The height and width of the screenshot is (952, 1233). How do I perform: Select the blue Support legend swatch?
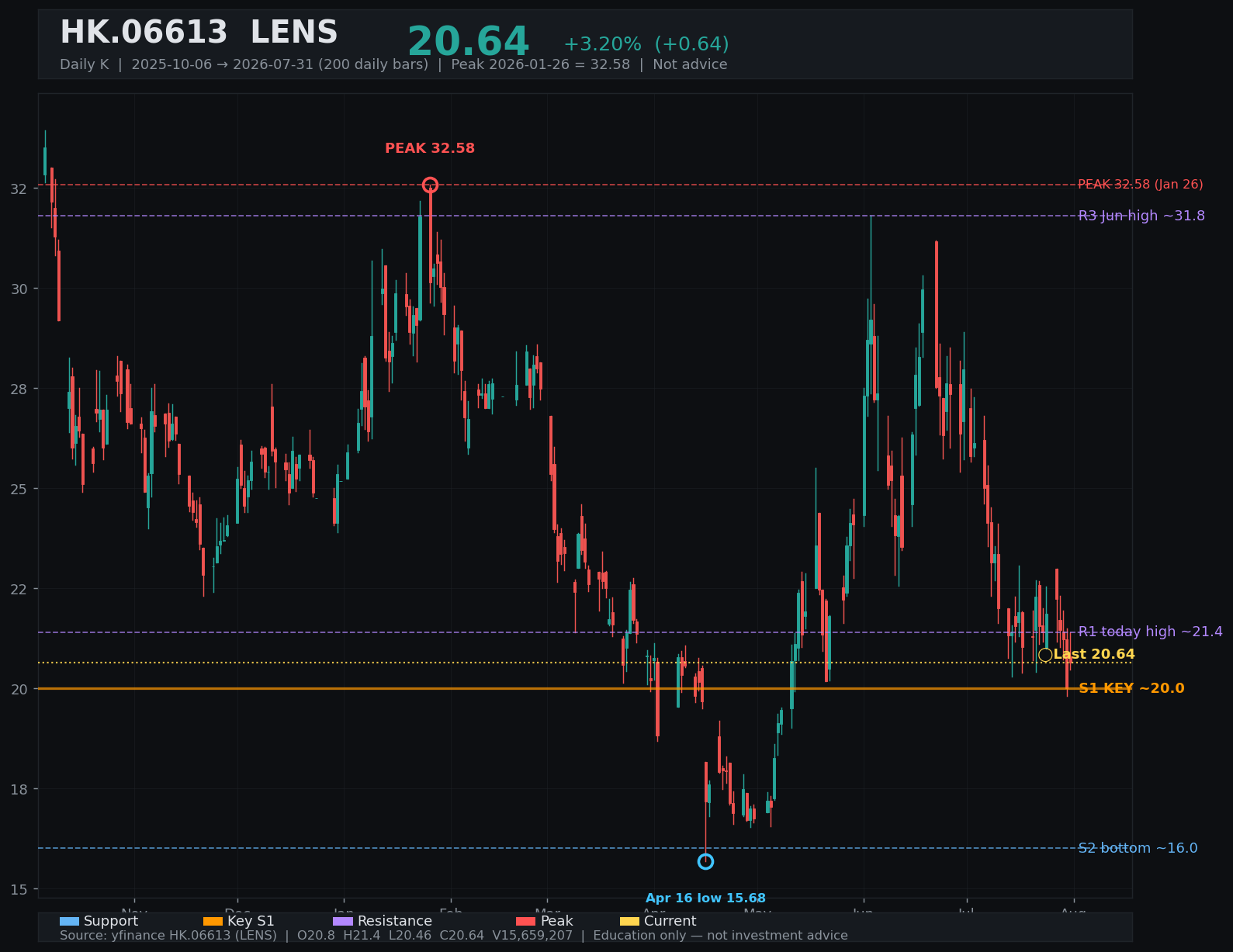(69, 921)
